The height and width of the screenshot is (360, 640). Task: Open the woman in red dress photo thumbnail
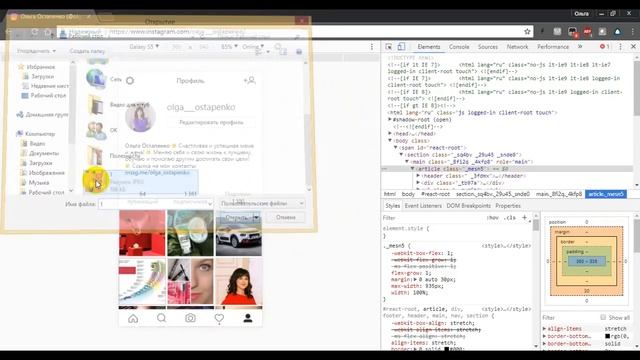tap(239, 281)
